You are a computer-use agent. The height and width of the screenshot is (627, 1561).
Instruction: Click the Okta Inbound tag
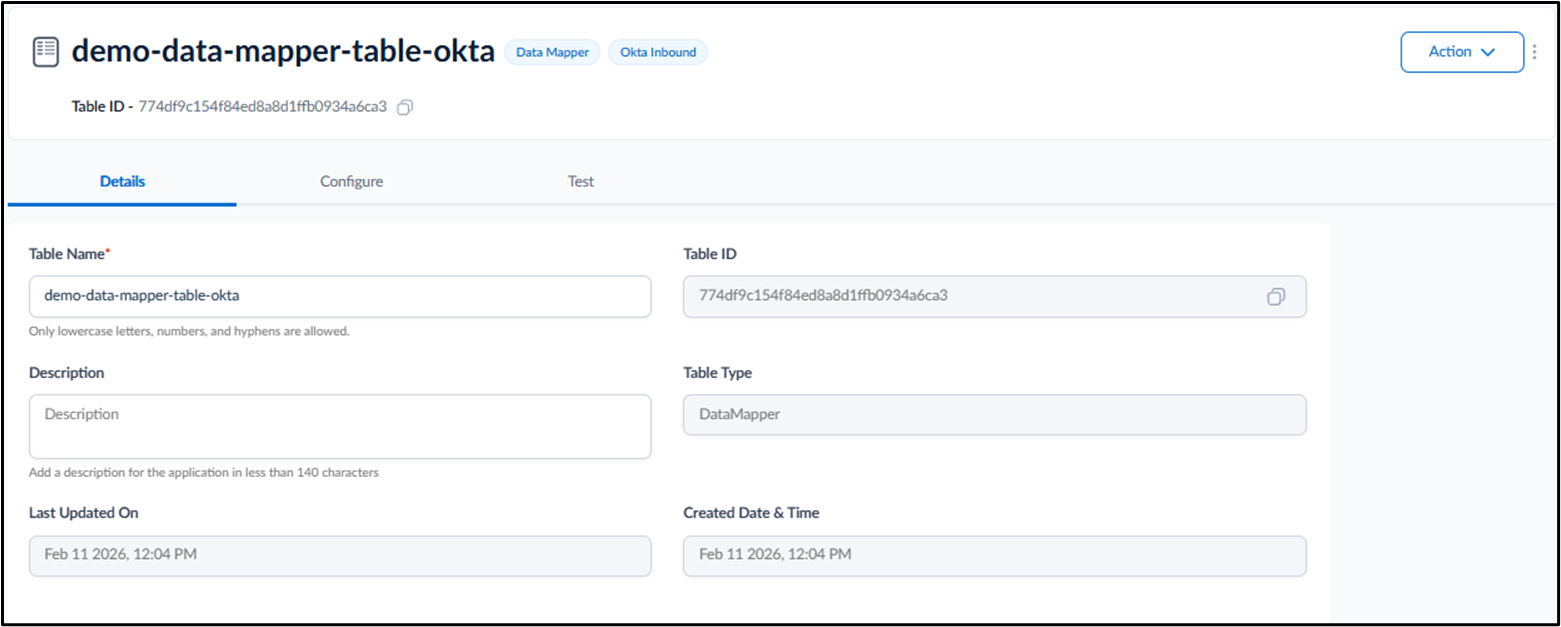point(658,52)
